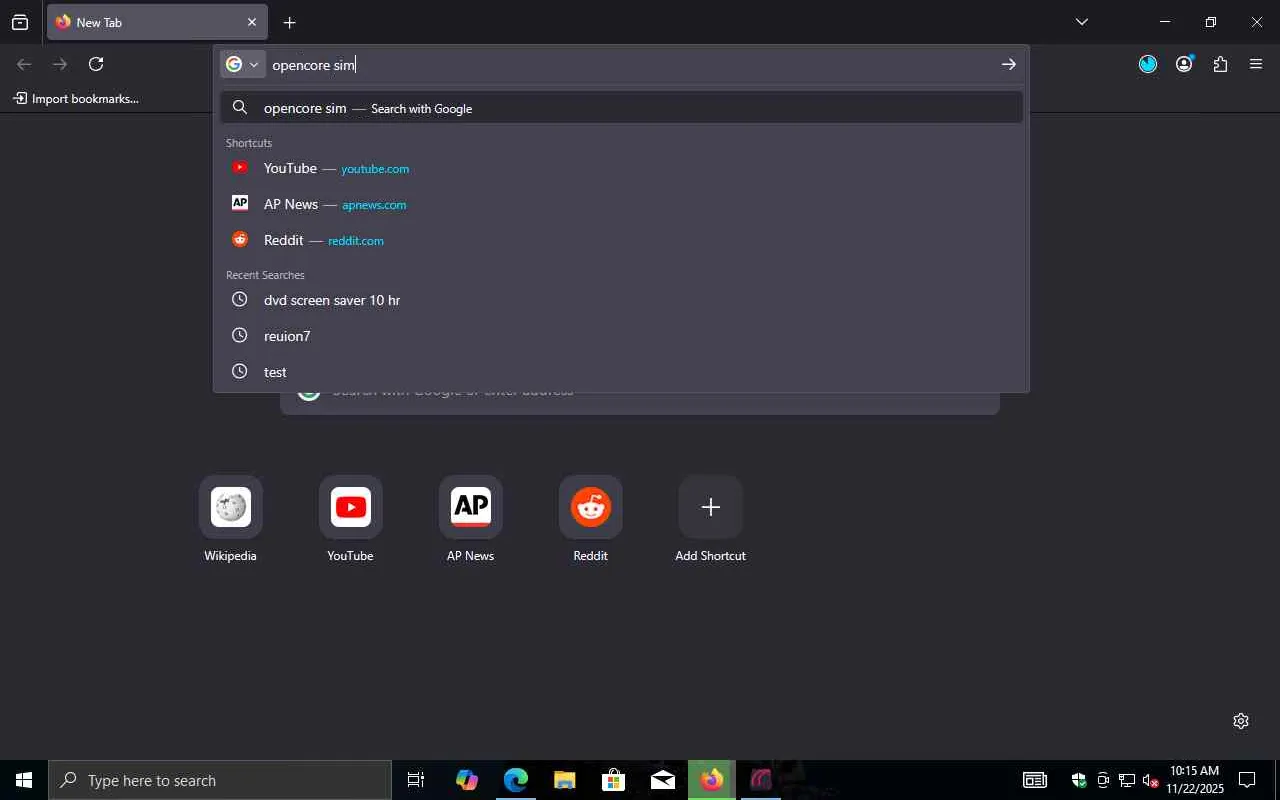Open Task View on the taskbar
Image resolution: width=1280 pixels, height=800 pixels.
click(x=416, y=780)
